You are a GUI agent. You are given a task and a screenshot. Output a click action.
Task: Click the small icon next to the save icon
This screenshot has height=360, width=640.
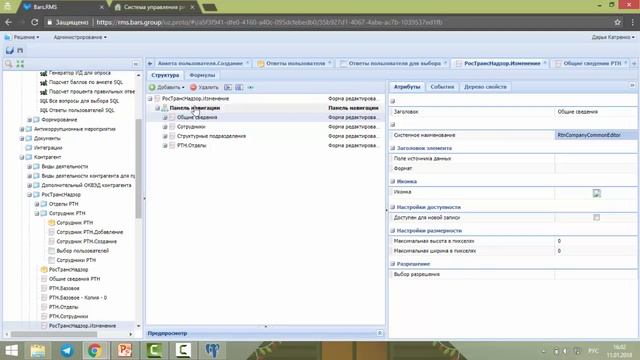[x=20, y=50]
